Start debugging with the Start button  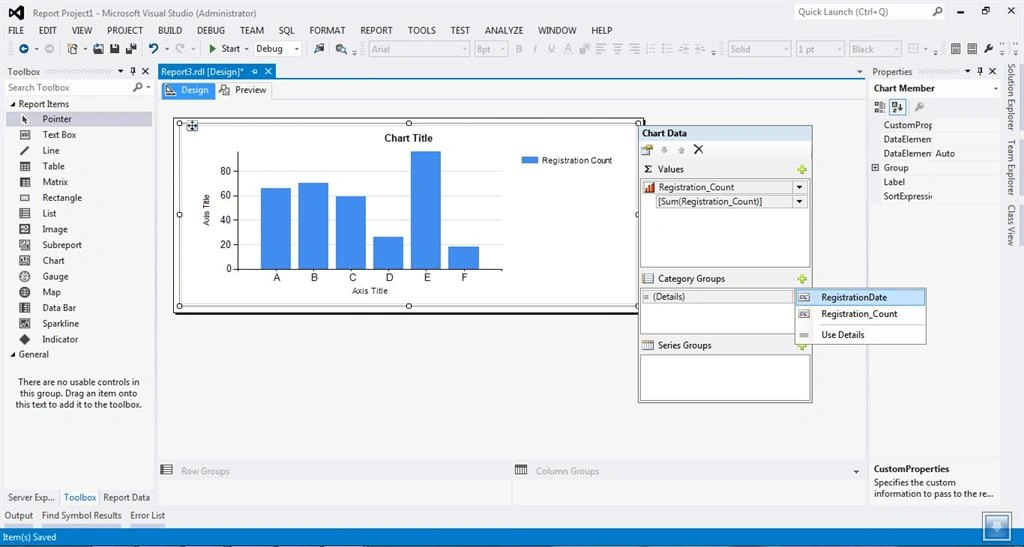(224, 48)
